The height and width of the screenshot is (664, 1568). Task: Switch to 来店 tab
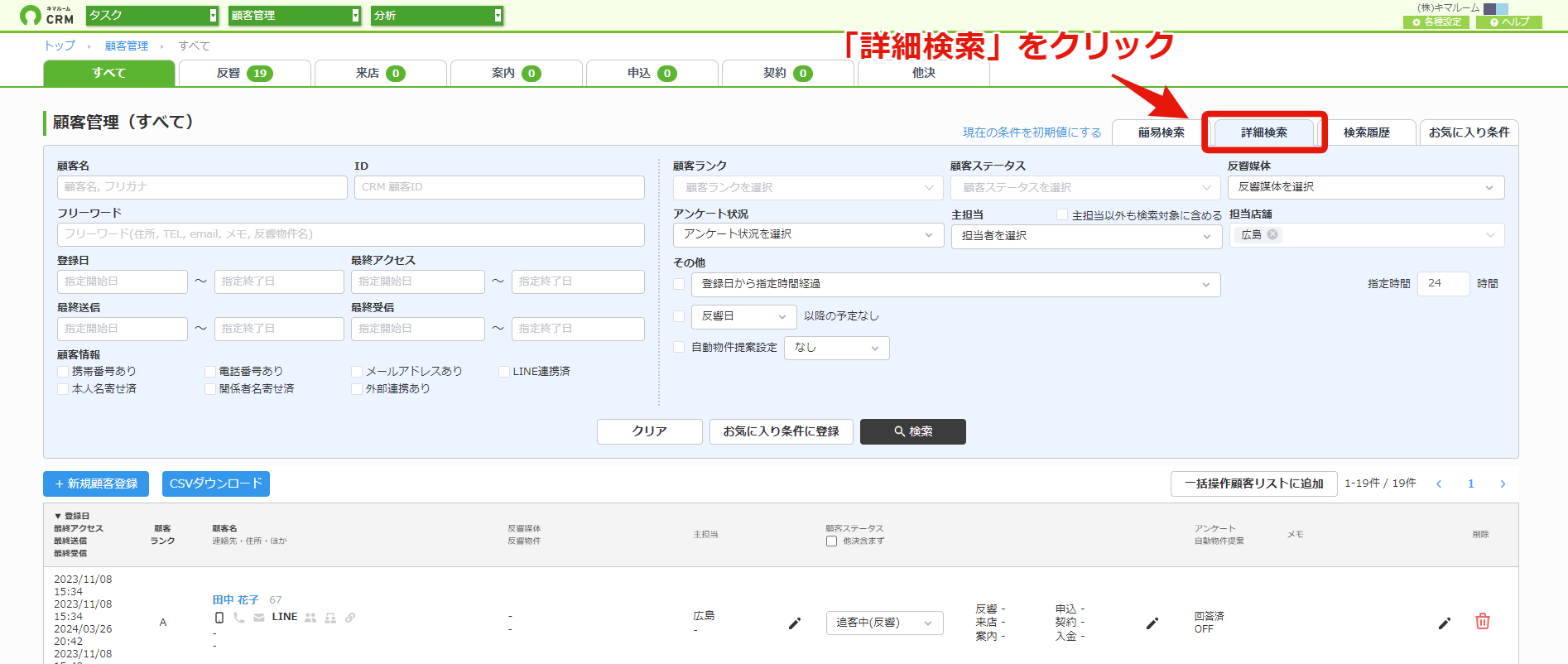tap(381, 73)
